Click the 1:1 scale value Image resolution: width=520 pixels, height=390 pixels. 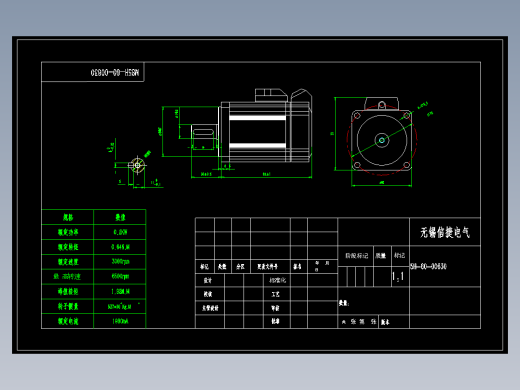[x=398, y=276]
